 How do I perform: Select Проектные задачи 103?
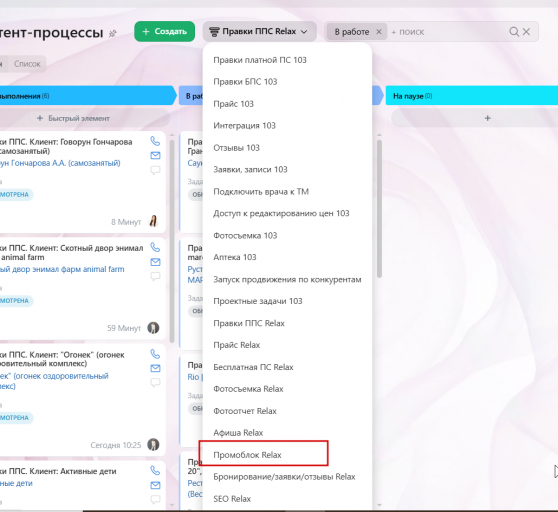[x=258, y=301]
